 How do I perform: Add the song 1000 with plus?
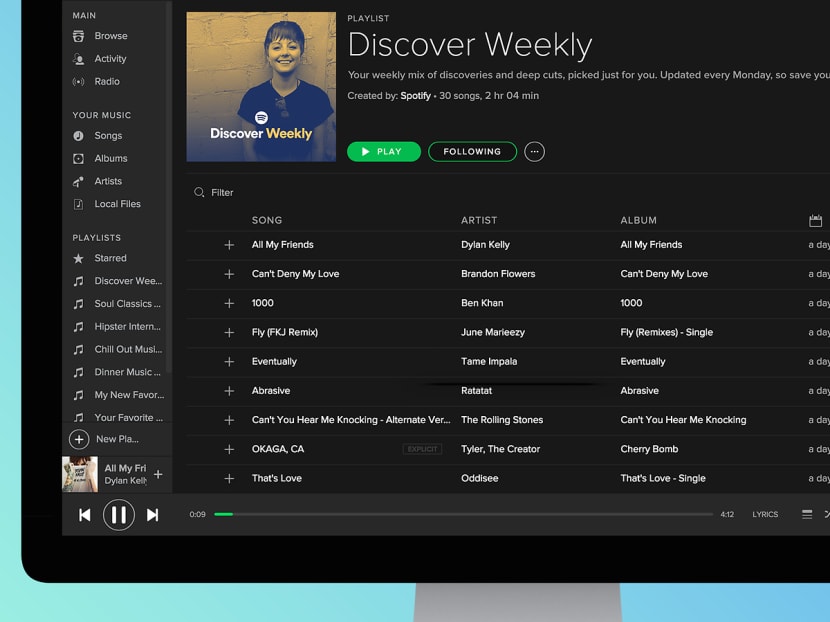click(229, 303)
